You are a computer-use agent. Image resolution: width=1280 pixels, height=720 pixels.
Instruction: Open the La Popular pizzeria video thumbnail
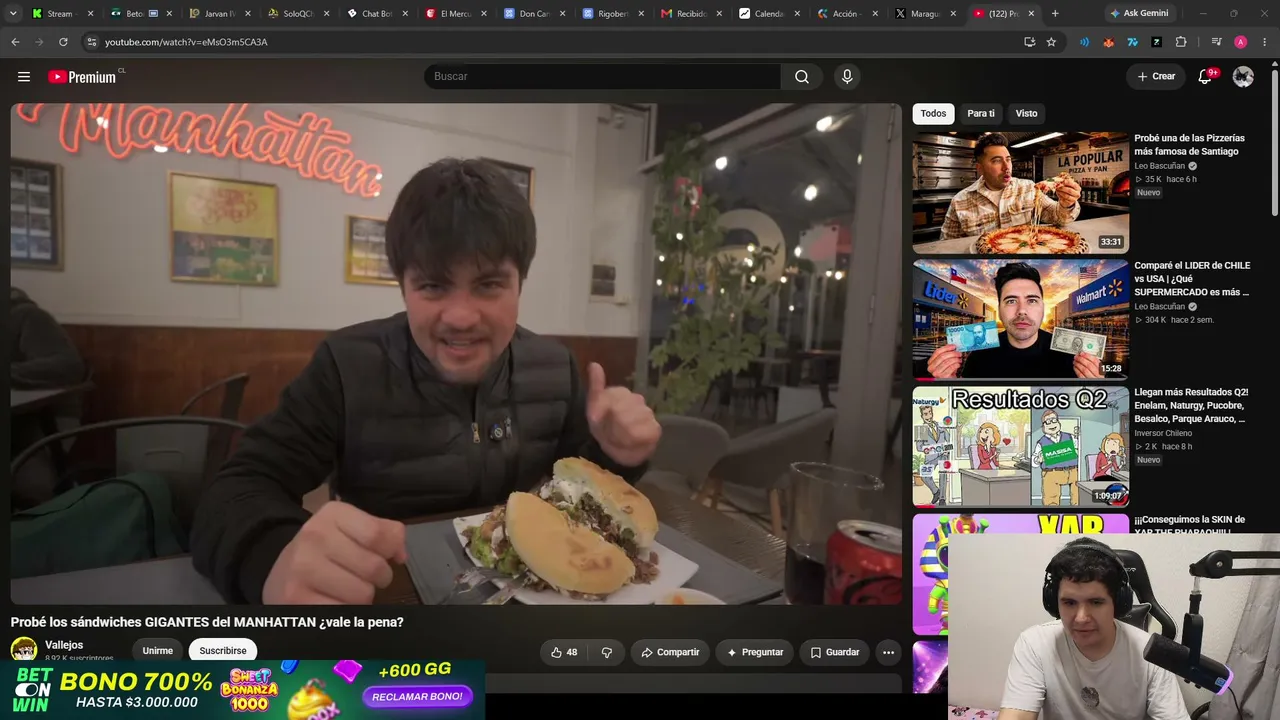point(1020,193)
